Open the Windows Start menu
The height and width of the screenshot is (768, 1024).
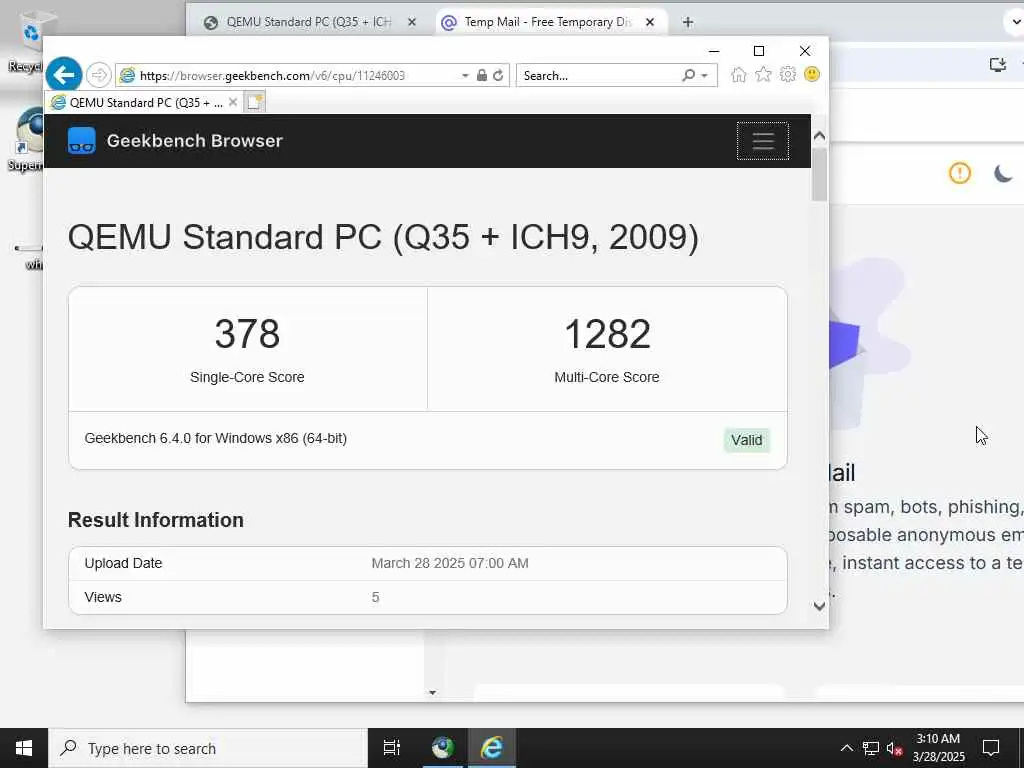(24, 748)
